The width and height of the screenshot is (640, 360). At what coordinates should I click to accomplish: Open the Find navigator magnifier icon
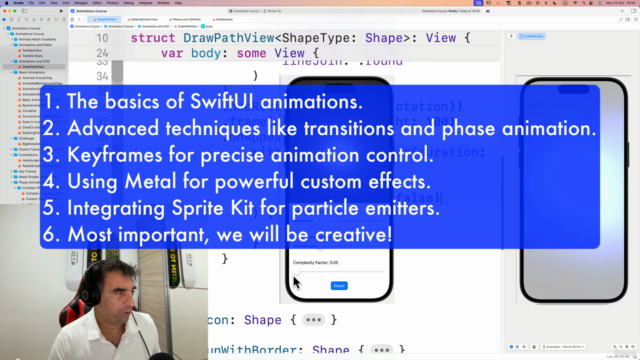point(27,19)
